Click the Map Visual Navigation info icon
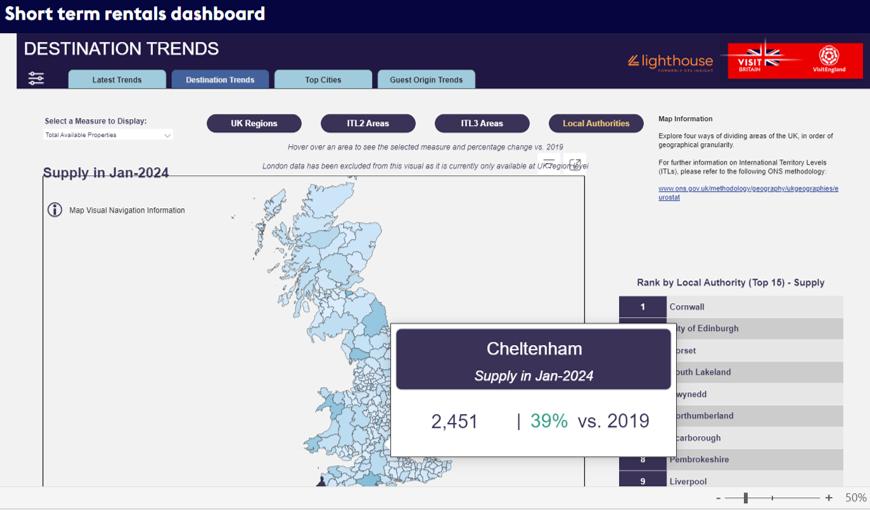The image size is (870, 510). [55, 210]
